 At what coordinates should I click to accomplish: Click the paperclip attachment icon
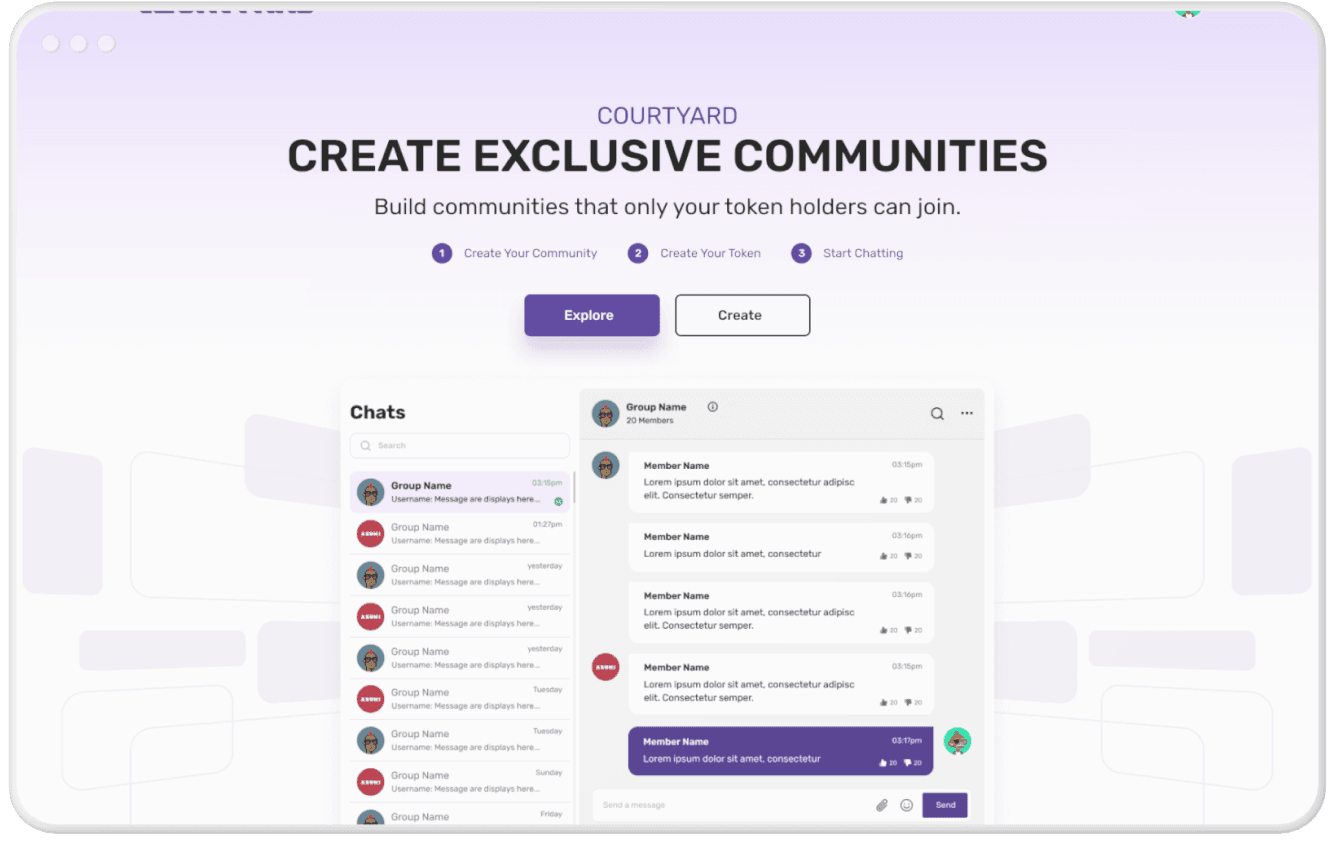(x=882, y=805)
